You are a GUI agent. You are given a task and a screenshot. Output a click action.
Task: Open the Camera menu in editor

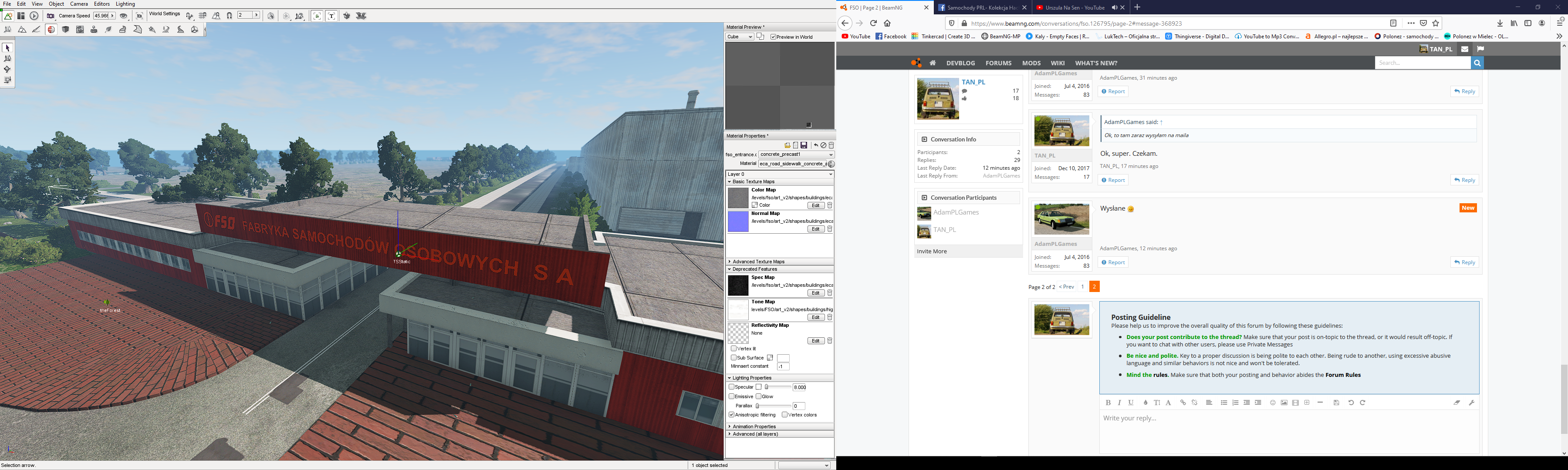point(79,3)
